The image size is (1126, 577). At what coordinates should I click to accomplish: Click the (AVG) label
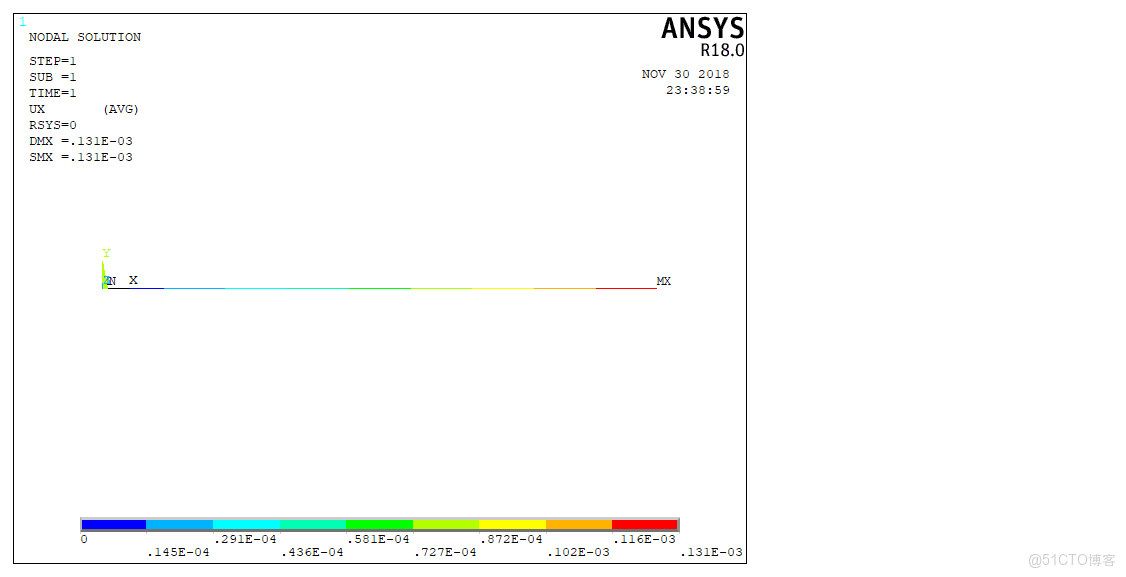121,109
